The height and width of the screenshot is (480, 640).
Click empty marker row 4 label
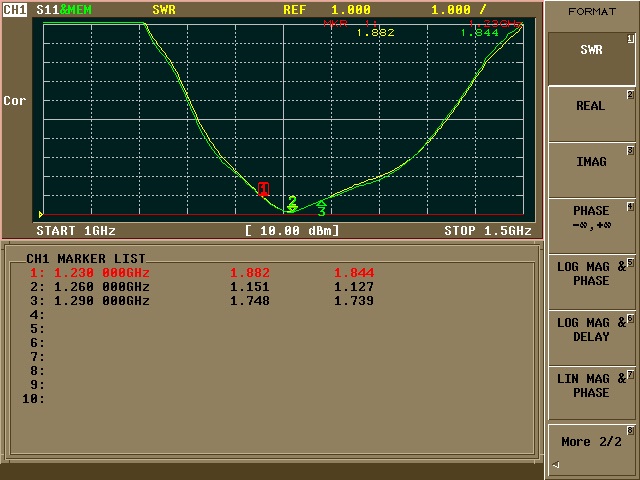point(37,315)
